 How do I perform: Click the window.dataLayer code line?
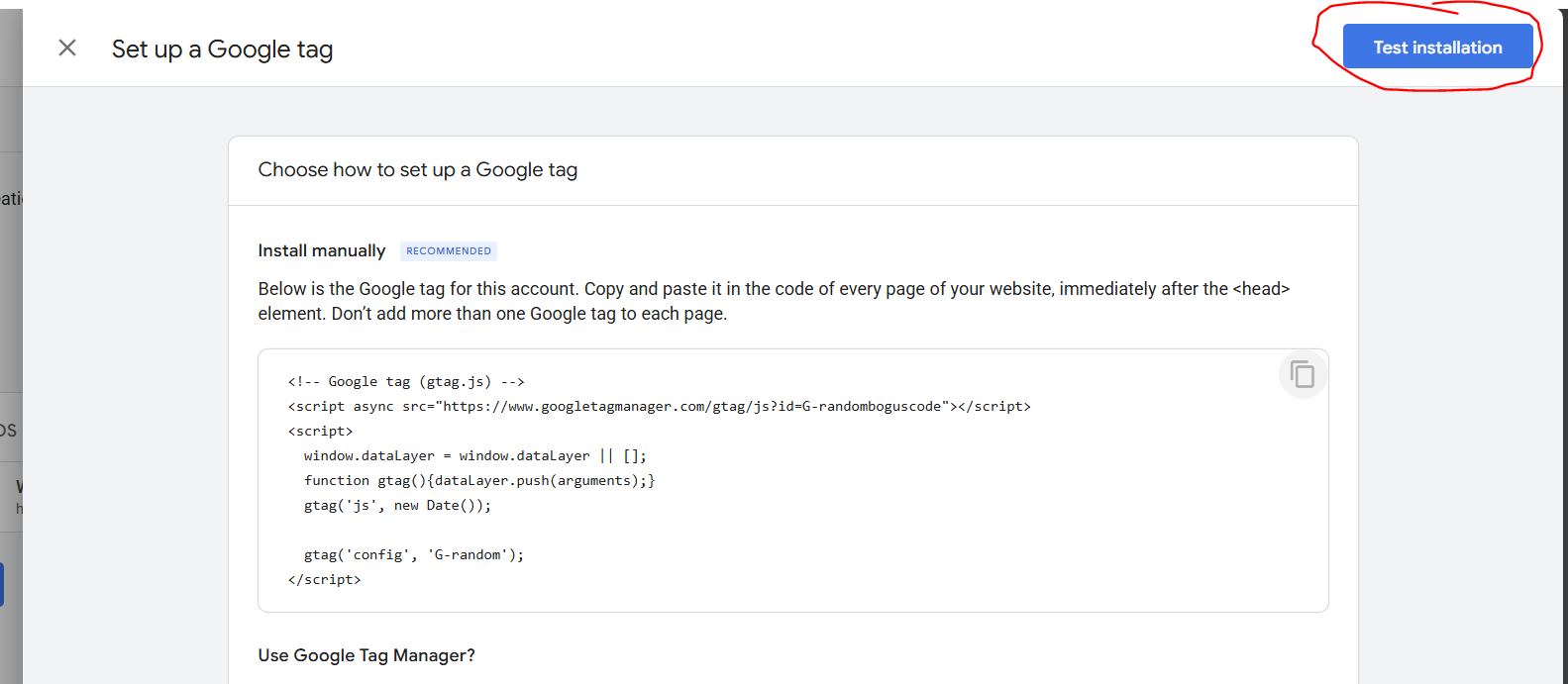(x=474, y=456)
